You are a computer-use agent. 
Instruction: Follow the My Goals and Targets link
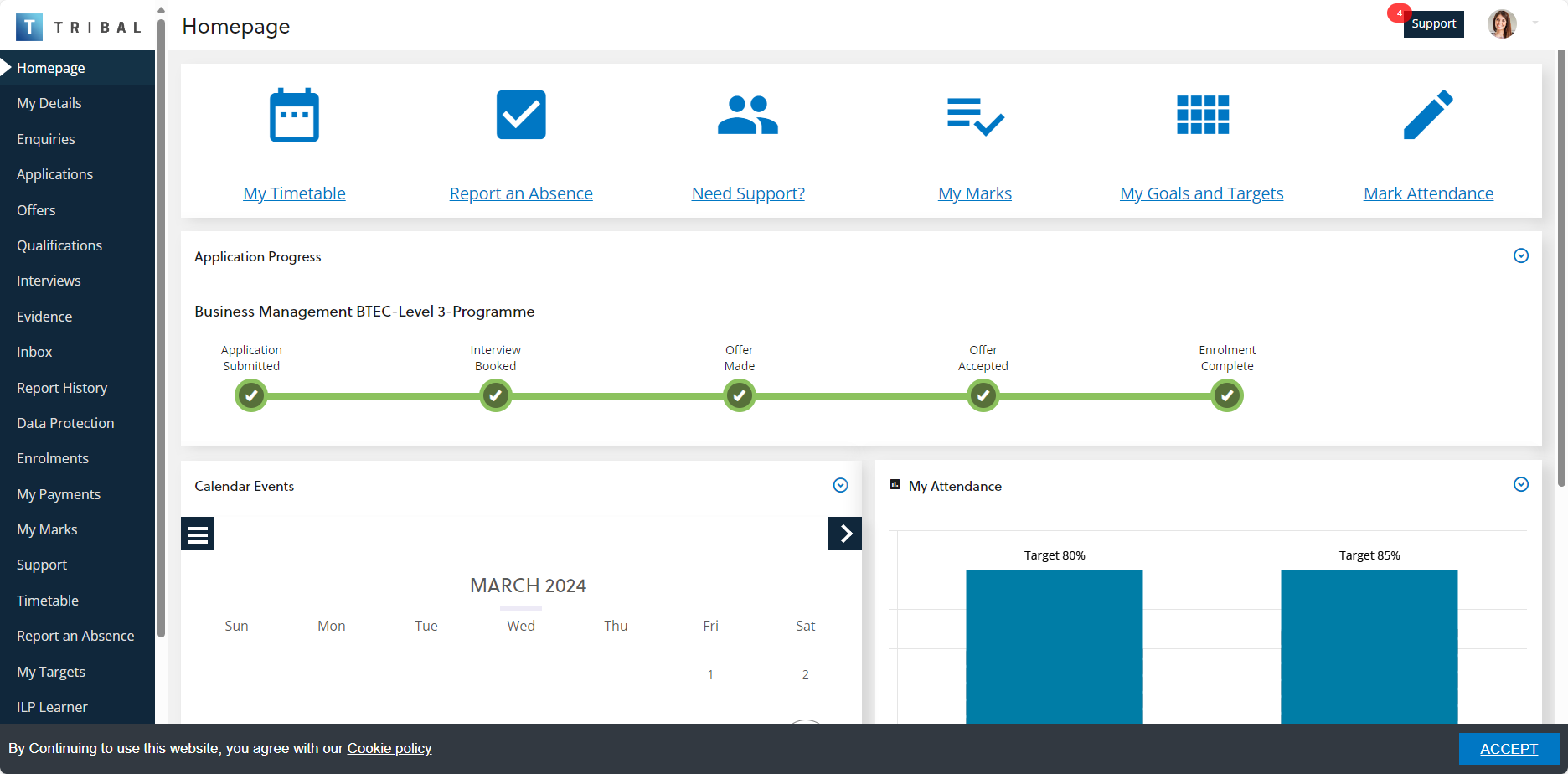coord(1202,193)
